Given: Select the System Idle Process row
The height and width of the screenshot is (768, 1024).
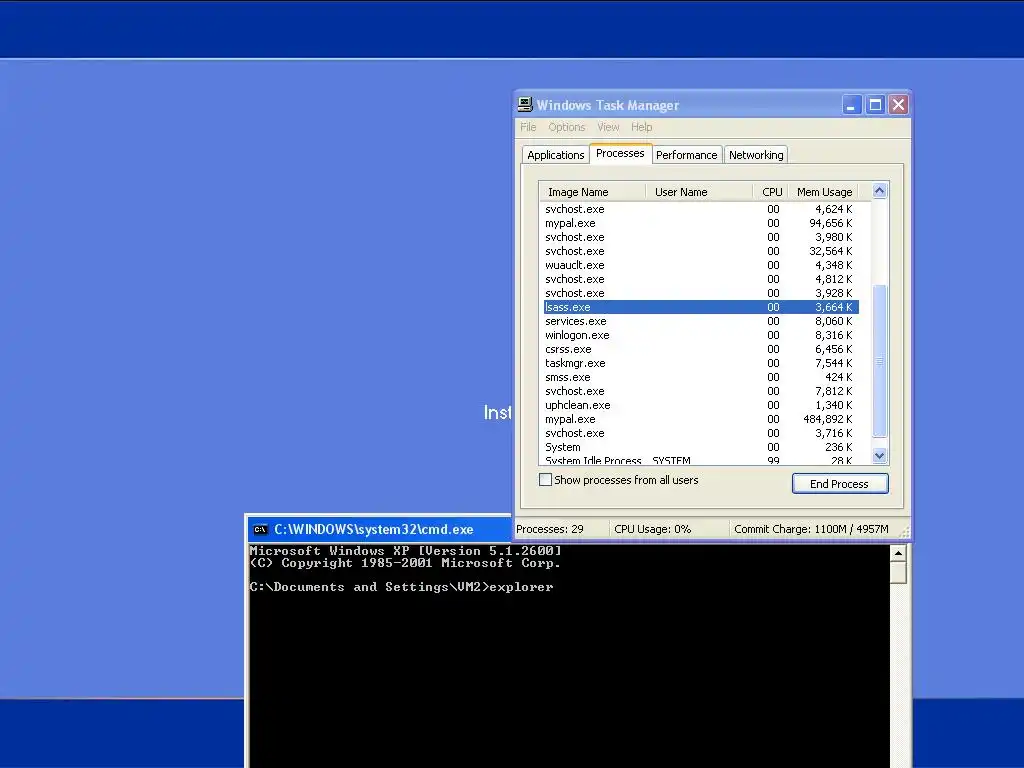Looking at the screenshot, I should click(x=701, y=460).
